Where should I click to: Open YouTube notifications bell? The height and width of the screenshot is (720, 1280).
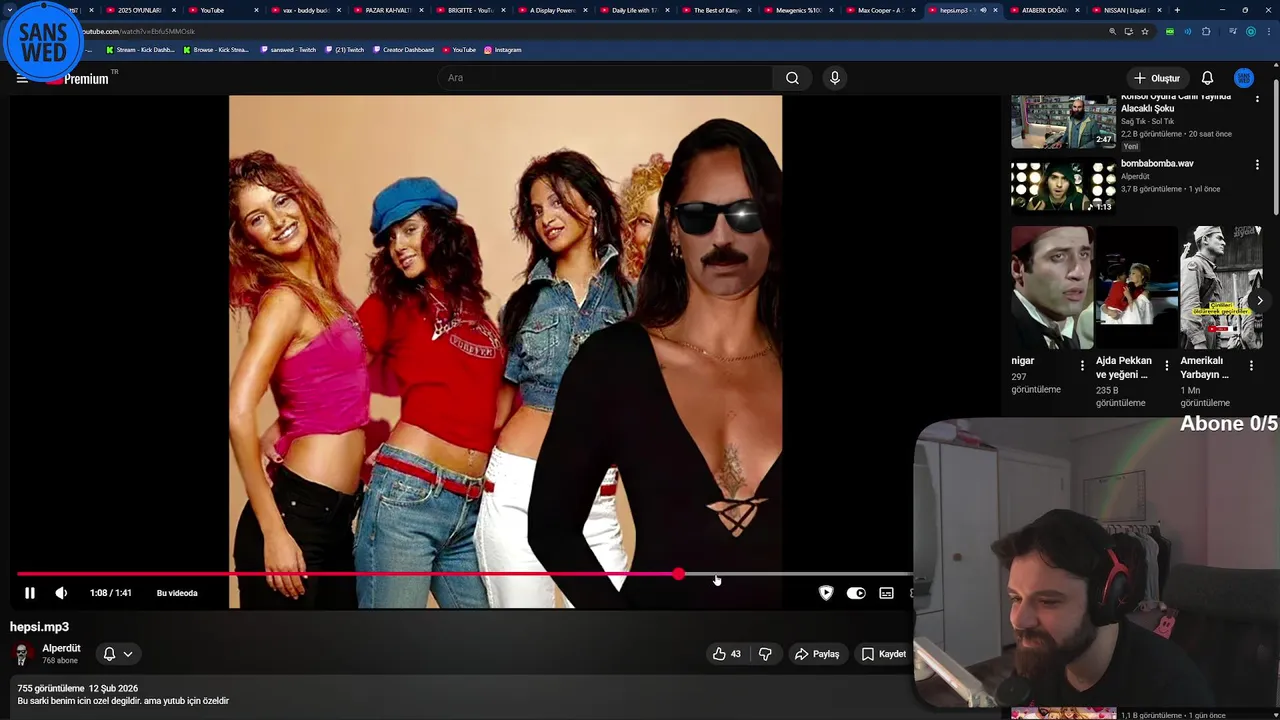tap(1207, 78)
